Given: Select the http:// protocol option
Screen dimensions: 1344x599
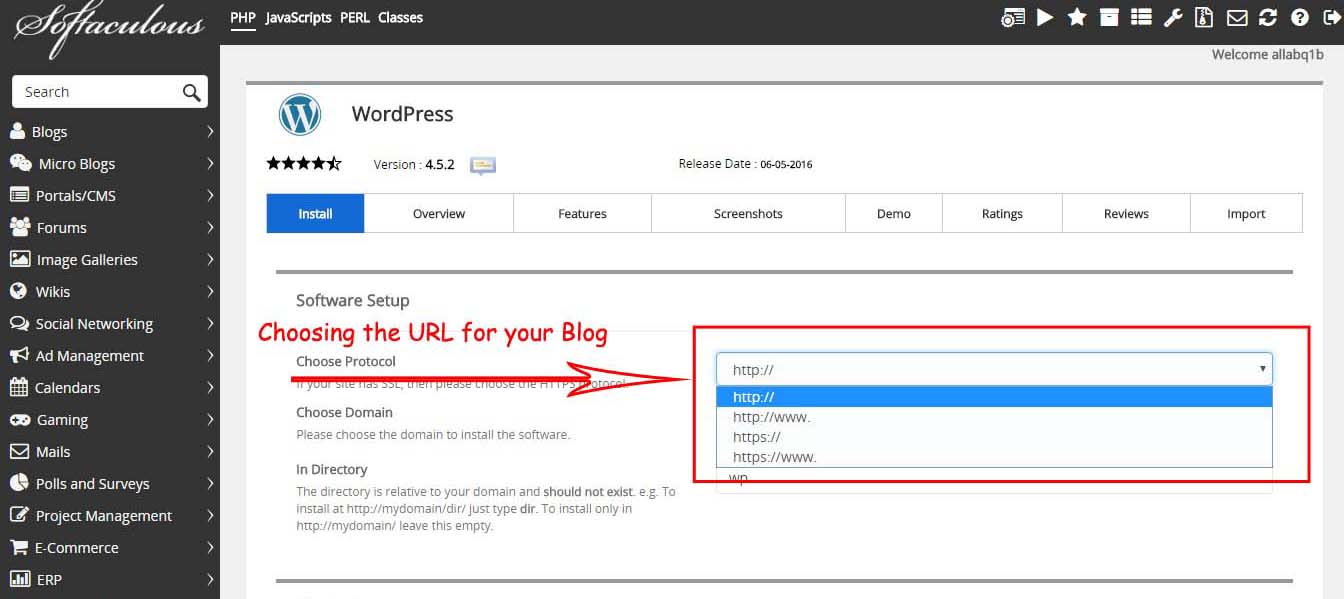Looking at the screenshot, I should [x=994, y=397].
